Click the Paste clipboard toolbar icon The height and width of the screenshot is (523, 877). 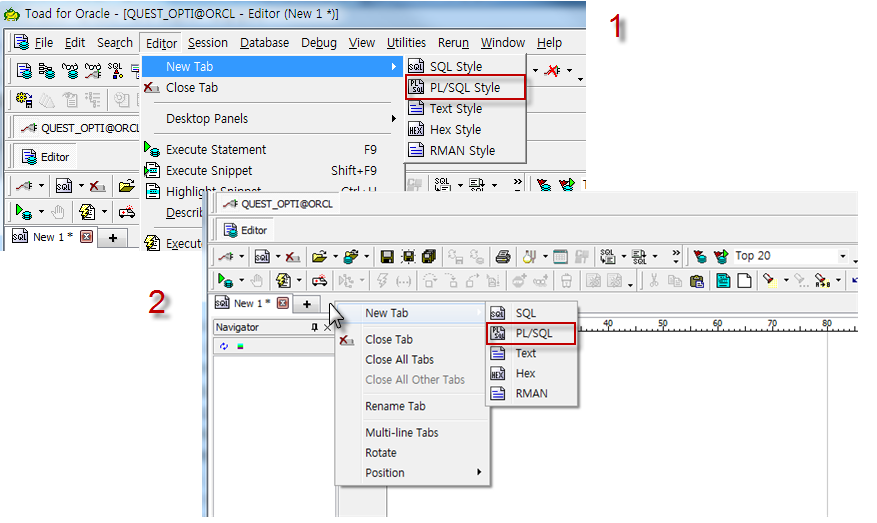coord(696,281)
